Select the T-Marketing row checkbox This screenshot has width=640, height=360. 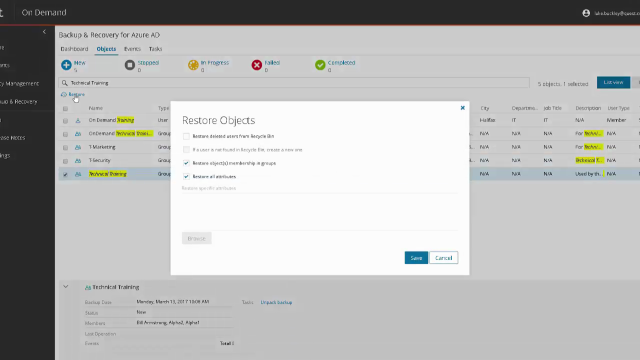pyautogui.click(x=65, y=148)
